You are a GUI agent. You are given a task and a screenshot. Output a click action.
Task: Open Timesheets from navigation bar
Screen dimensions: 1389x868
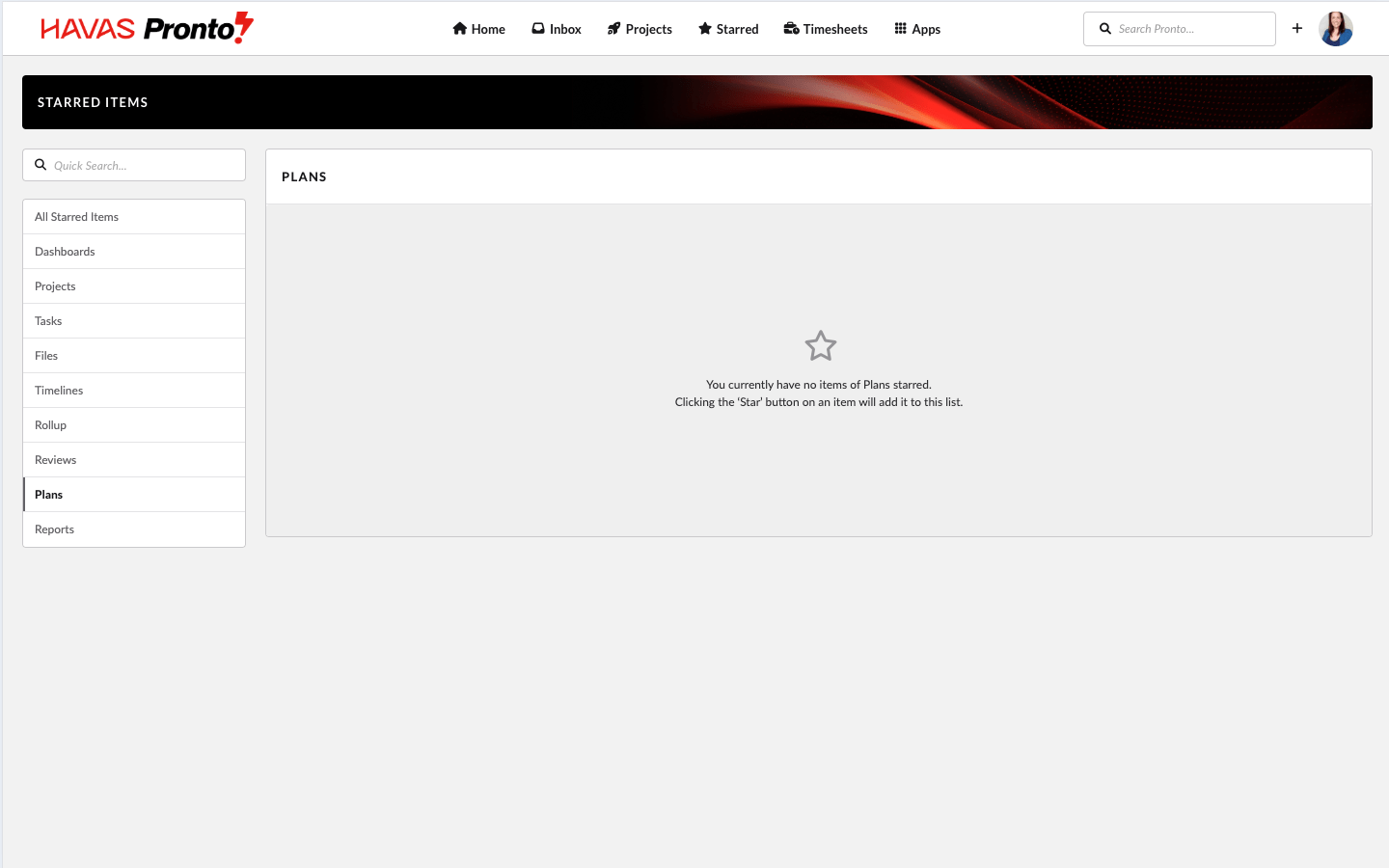point(826,29)
